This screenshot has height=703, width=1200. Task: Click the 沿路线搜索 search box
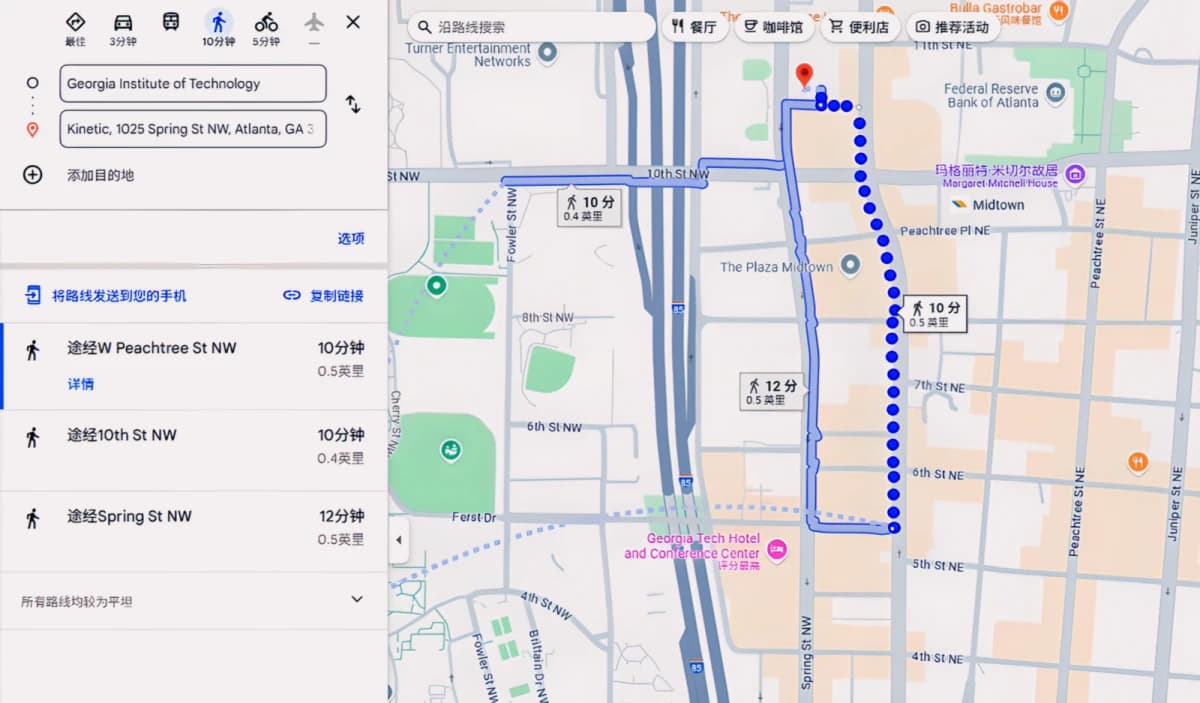pos(531,27)
